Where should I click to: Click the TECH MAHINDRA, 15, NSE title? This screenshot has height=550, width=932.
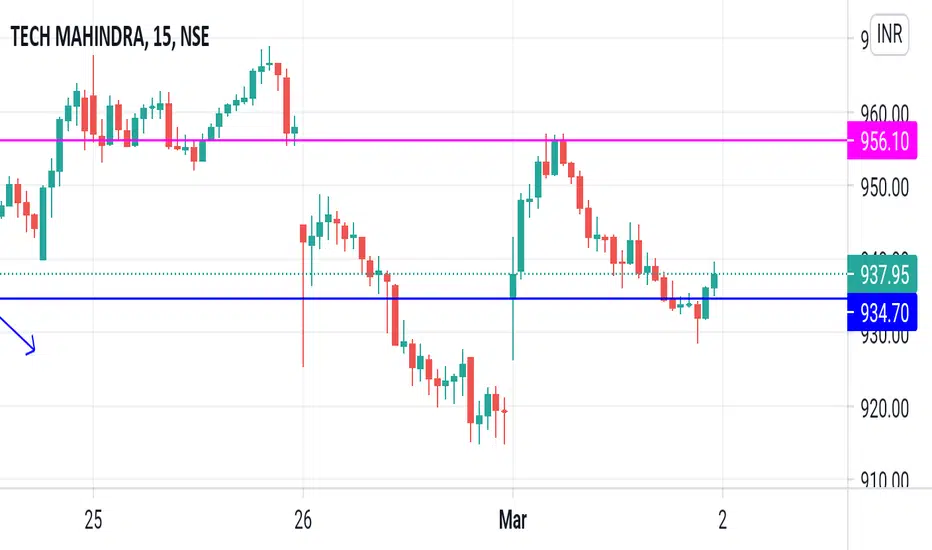pyautogui.click(x=110, y=37)
